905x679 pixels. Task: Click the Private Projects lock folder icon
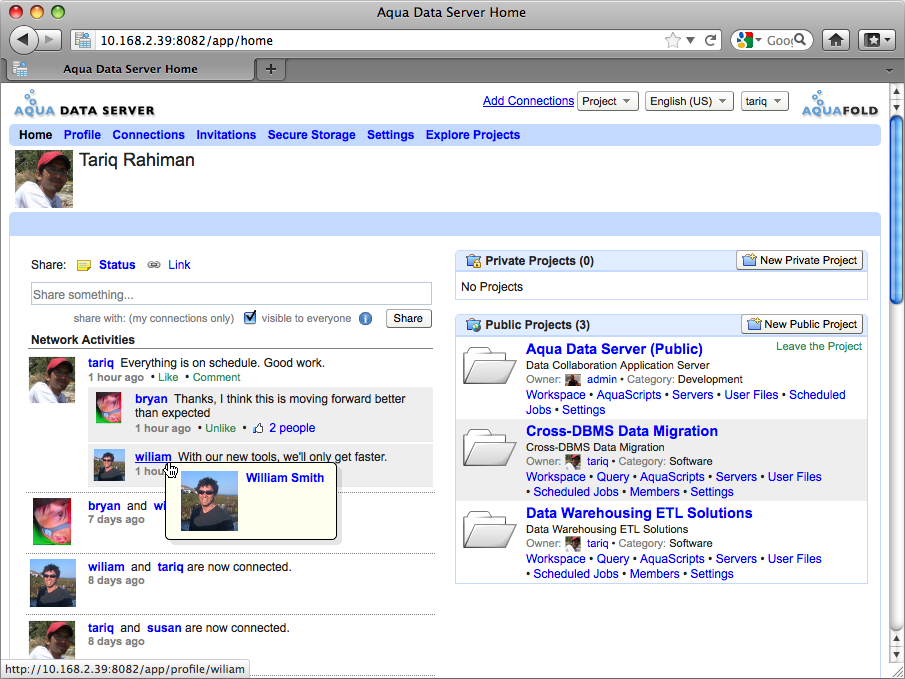(473, 261)
